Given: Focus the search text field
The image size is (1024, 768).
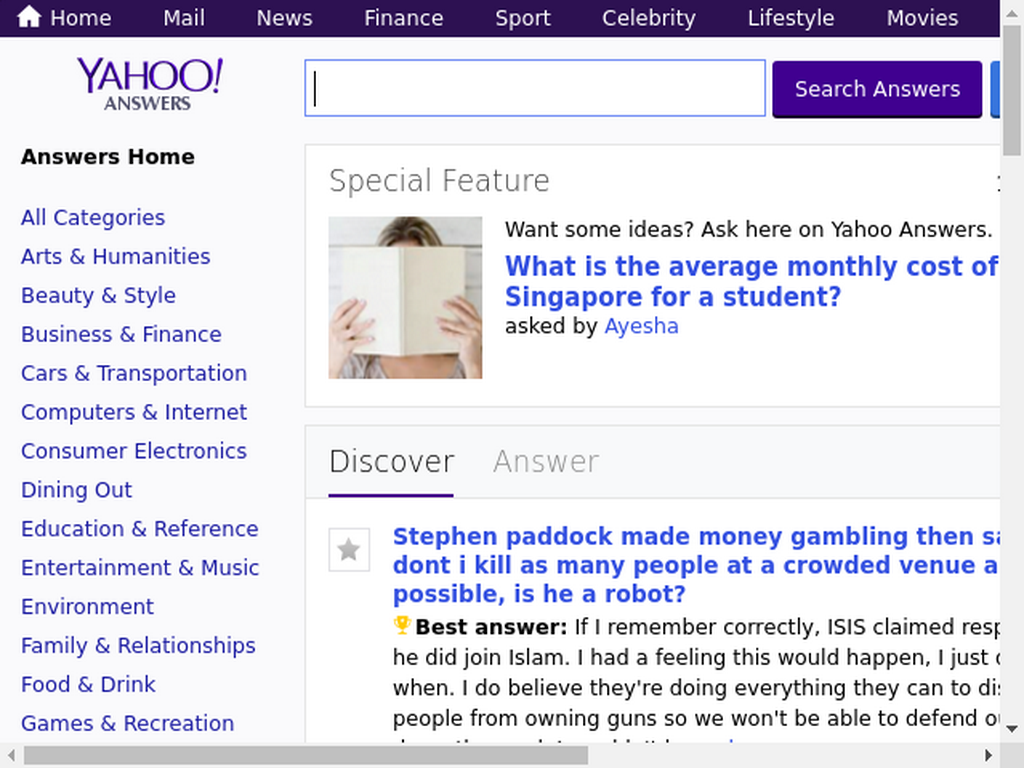Looking at the screenshot, I should pos(535,88).
